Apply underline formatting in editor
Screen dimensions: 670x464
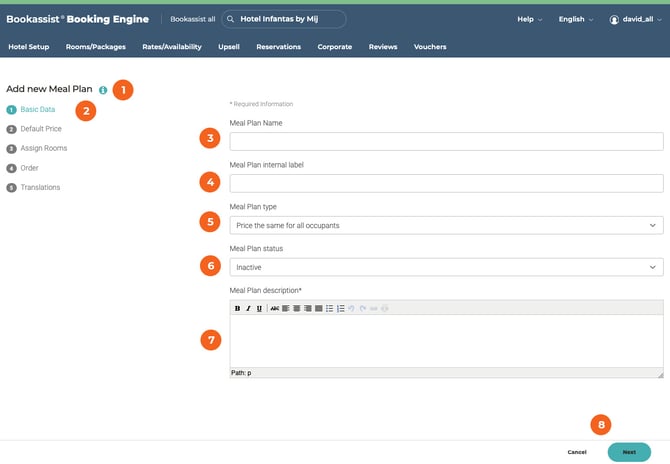click(x=259, y=308)
